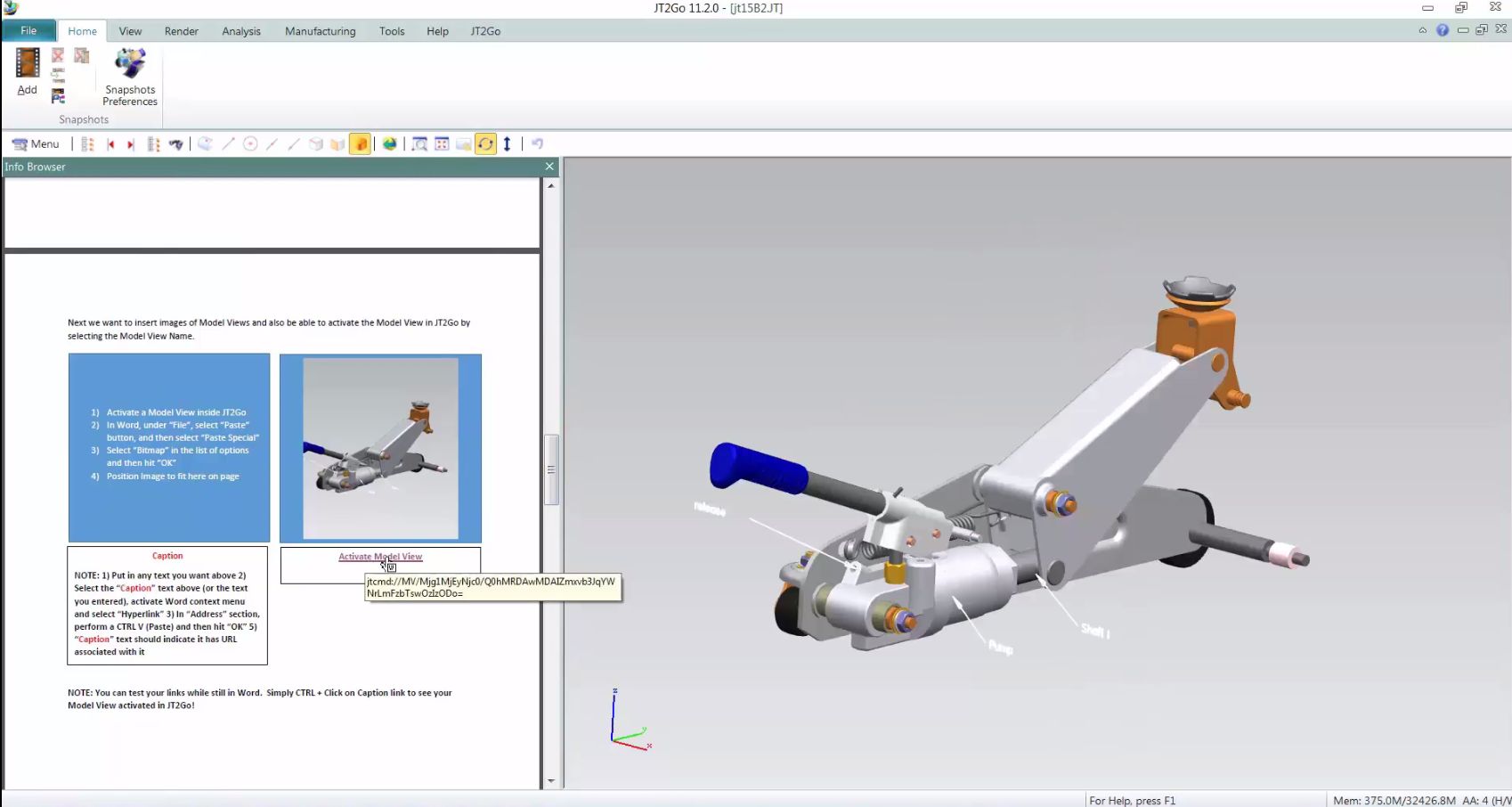The image size is (1512, 807).
Task: Switch to the Tools ribbon tab
Action: pos(392,31)
